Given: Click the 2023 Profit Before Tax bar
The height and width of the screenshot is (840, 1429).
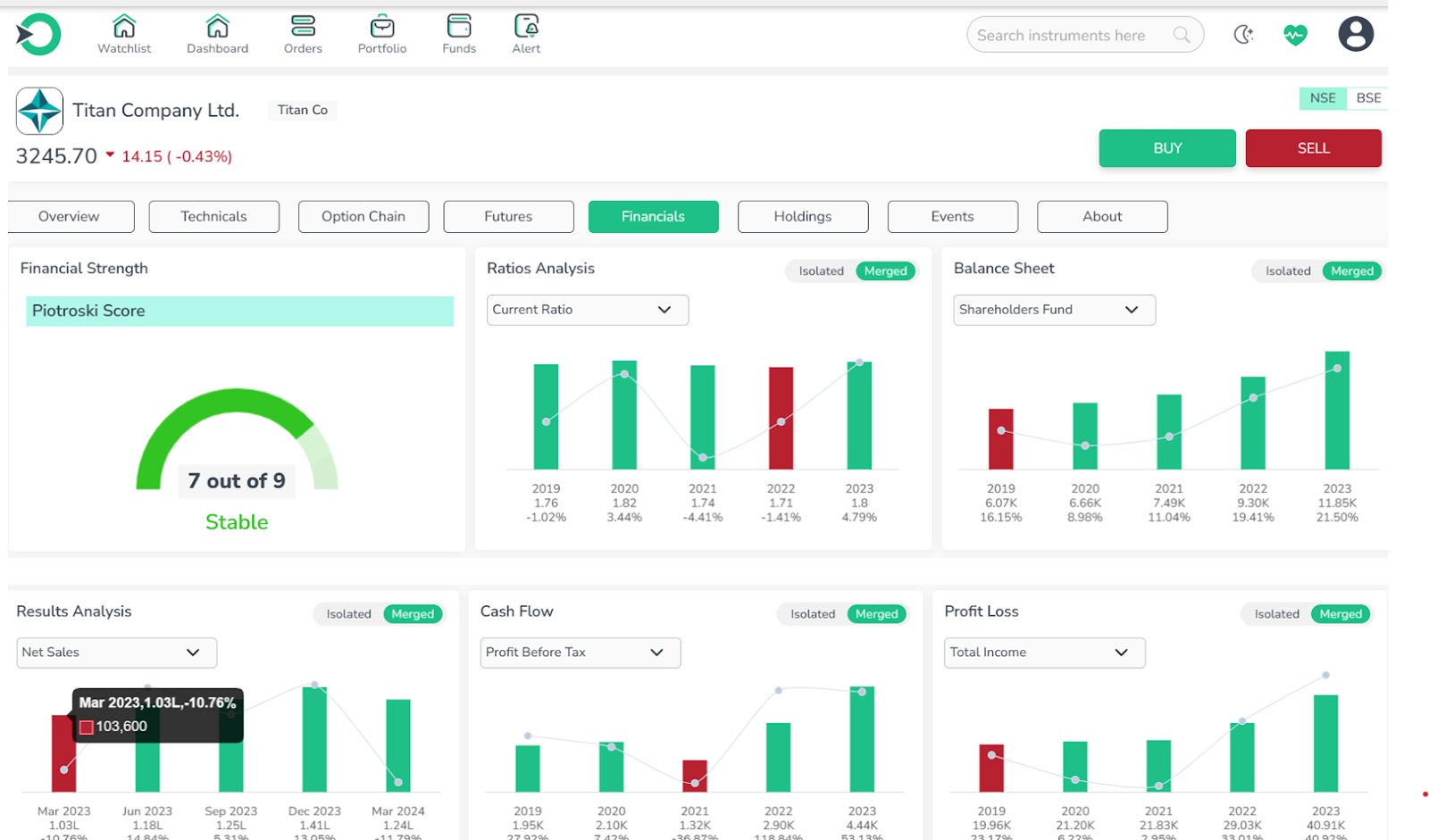Looking at the screenshot, I should pos(862,739).
